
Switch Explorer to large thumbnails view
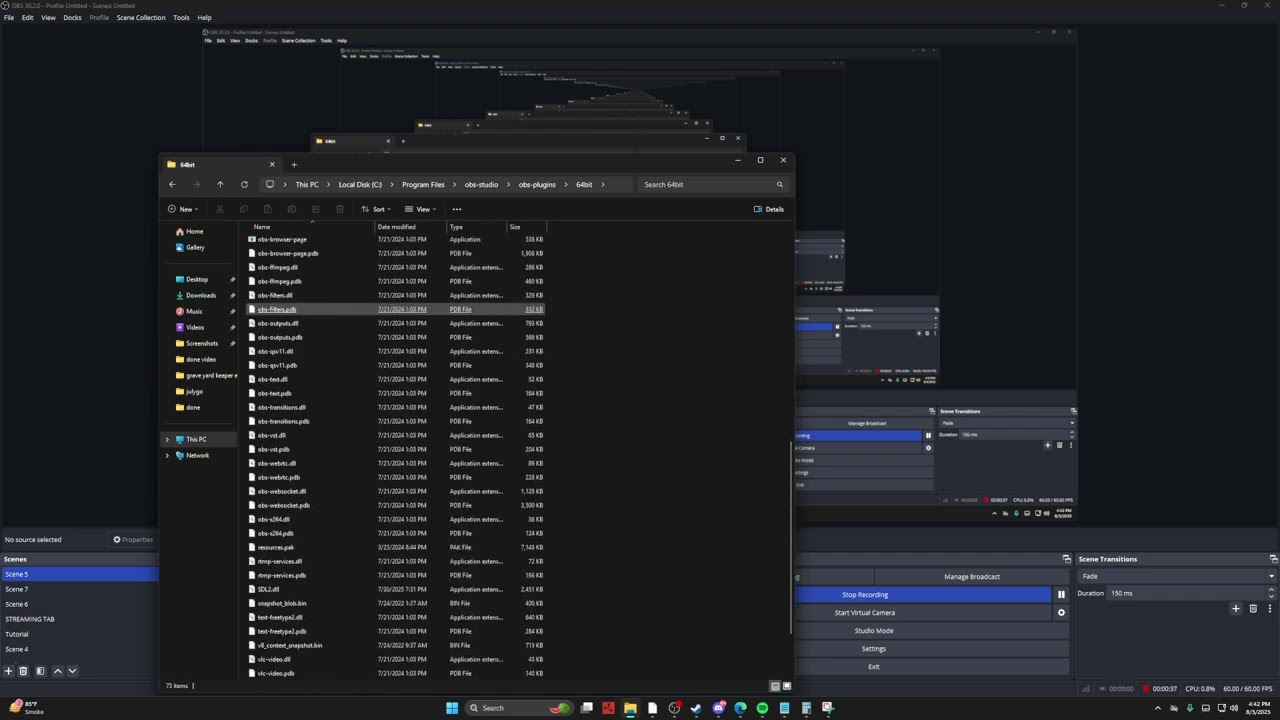[x=787, y=686]
